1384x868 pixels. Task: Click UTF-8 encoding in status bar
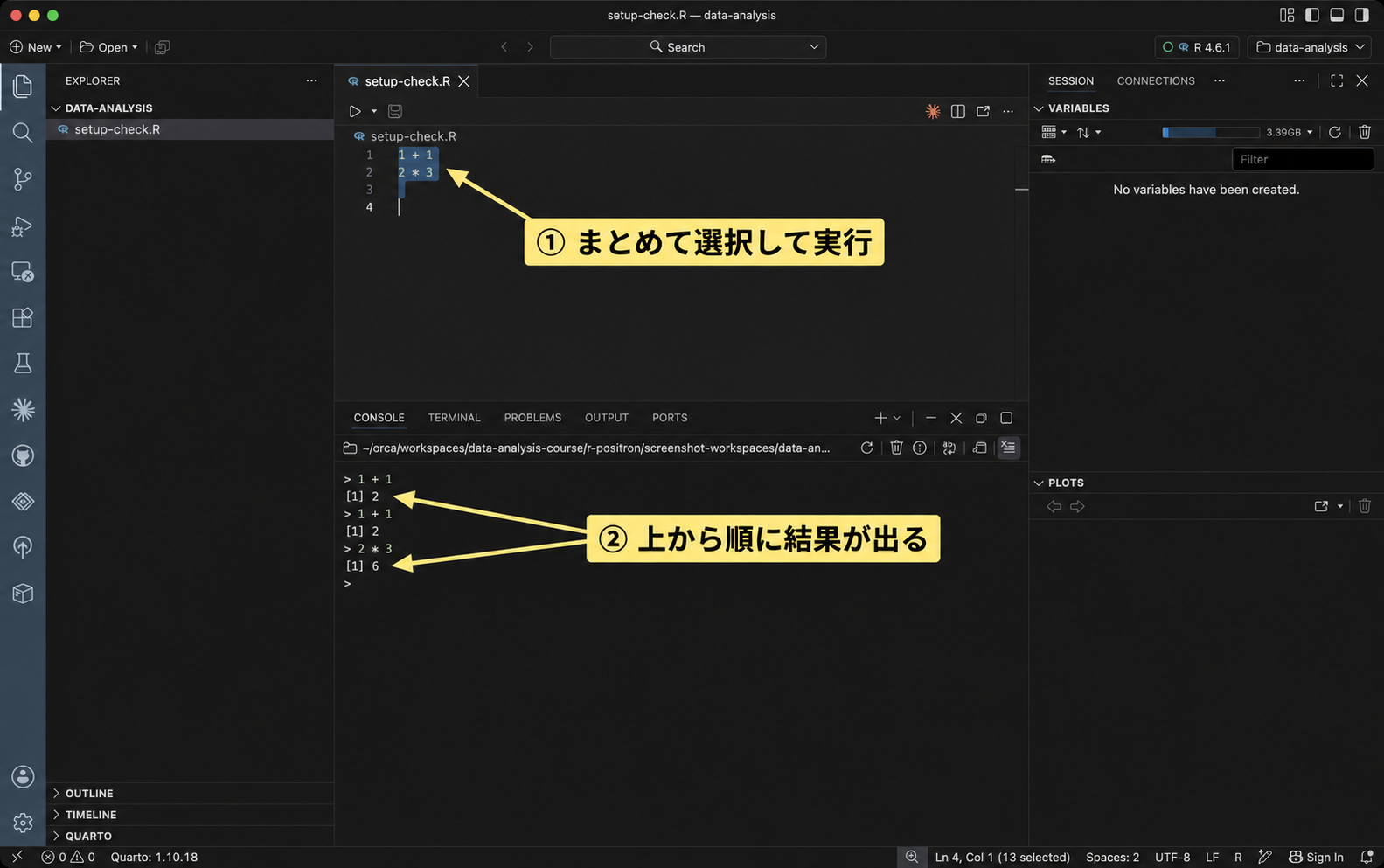[x=1172, y=857]
